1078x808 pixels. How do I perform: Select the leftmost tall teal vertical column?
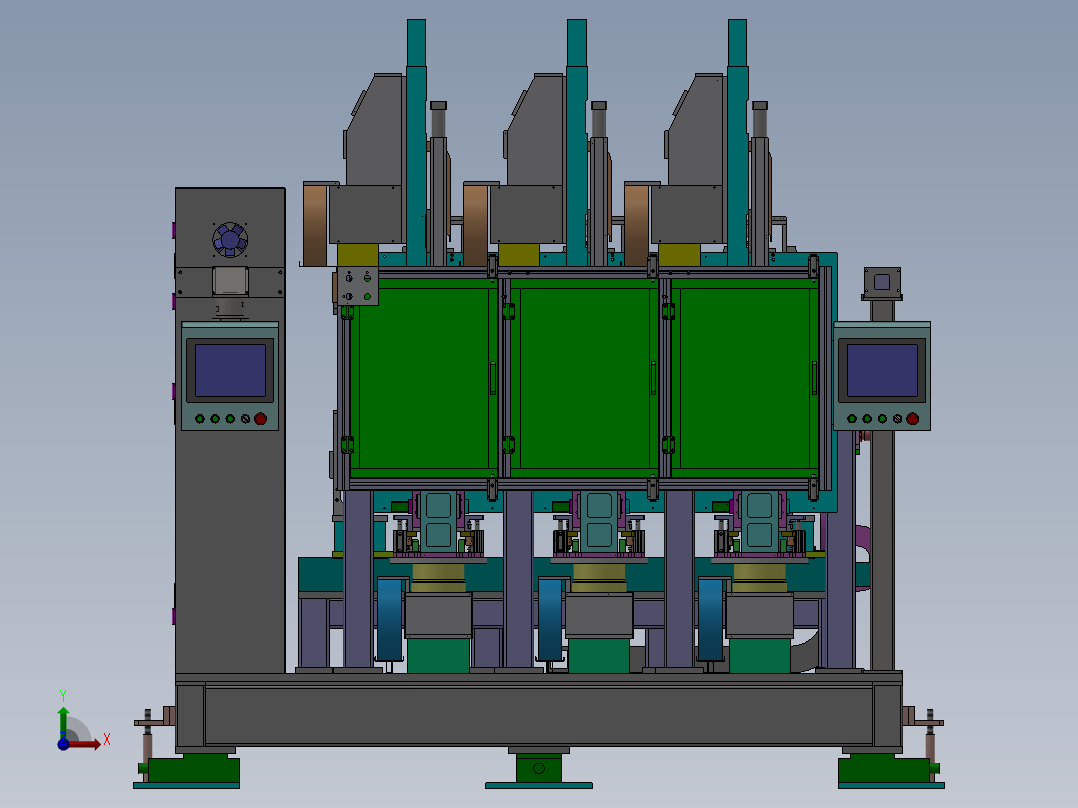click(416, 143)
